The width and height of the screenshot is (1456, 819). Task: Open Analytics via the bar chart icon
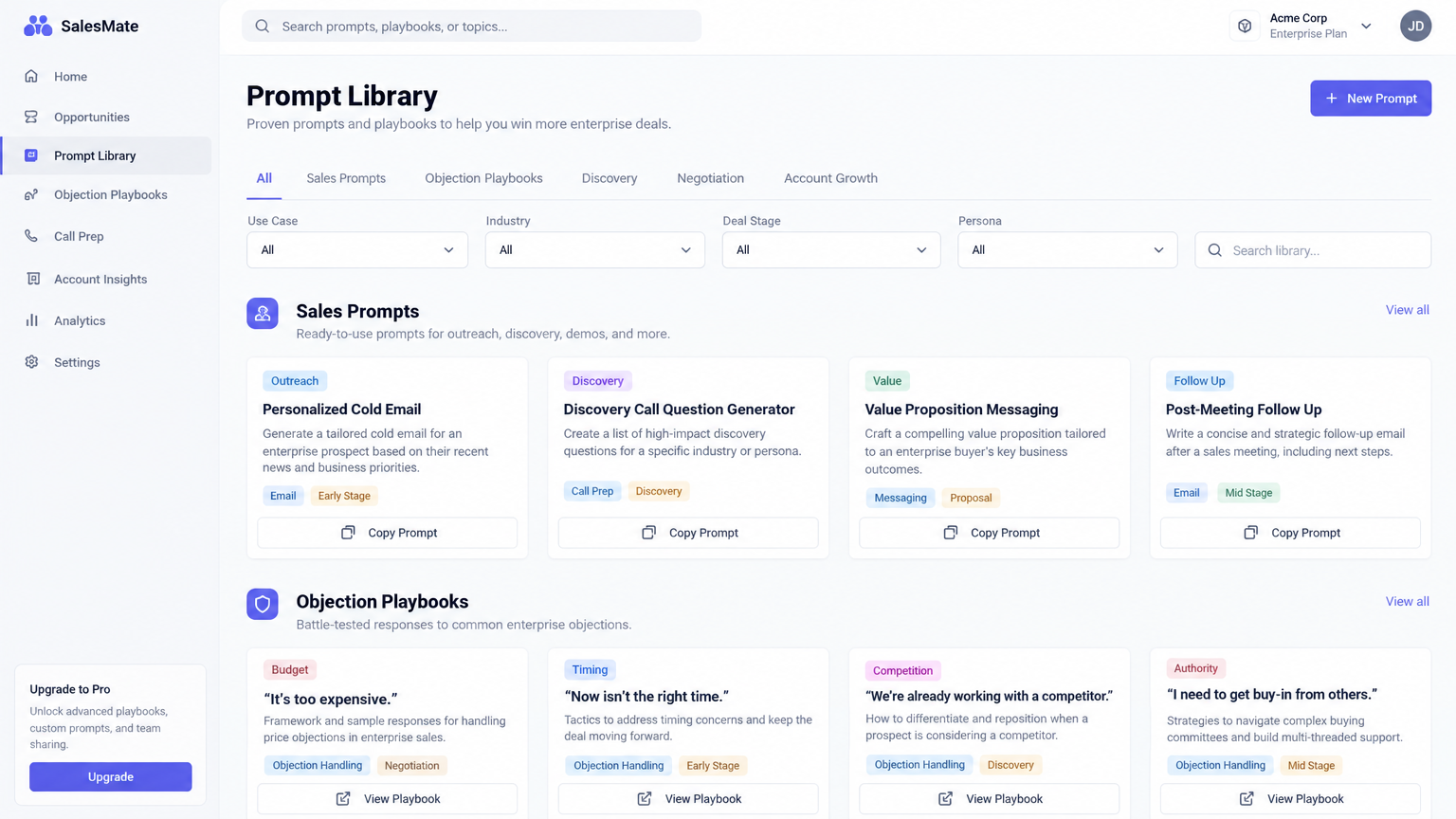pos(32,320)
